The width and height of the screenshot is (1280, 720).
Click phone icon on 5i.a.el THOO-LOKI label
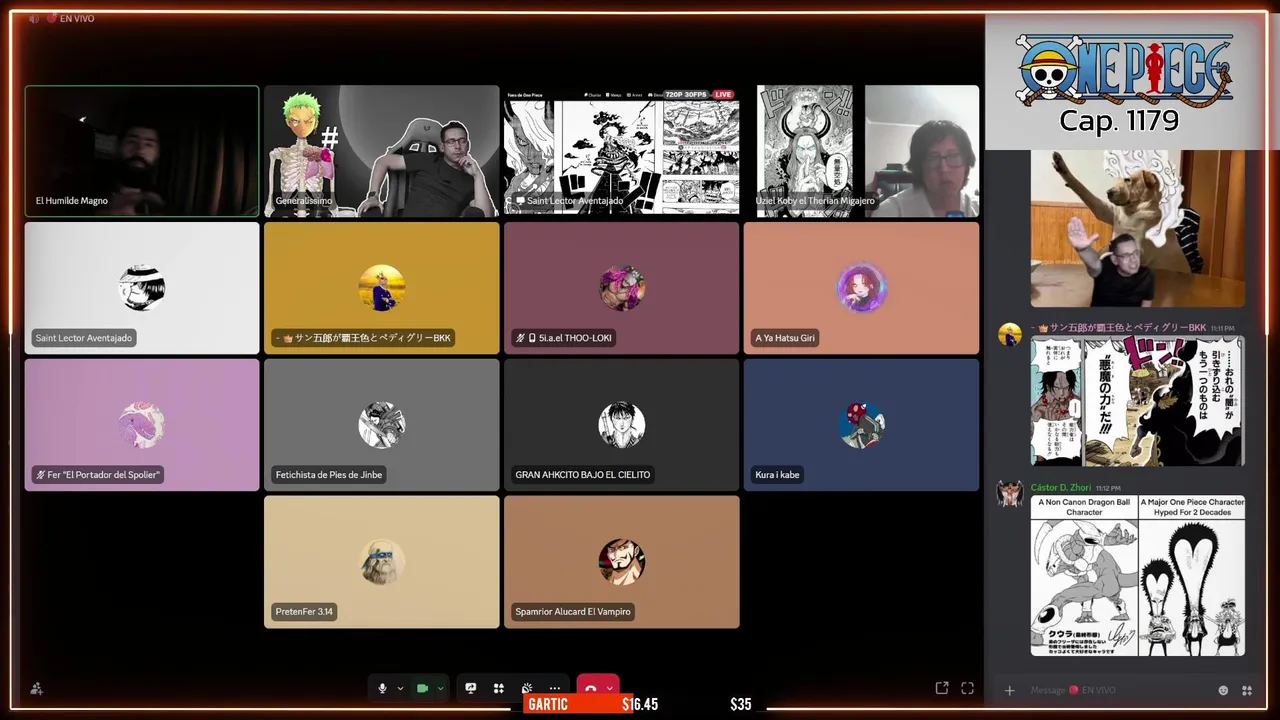tap(532, 338)
